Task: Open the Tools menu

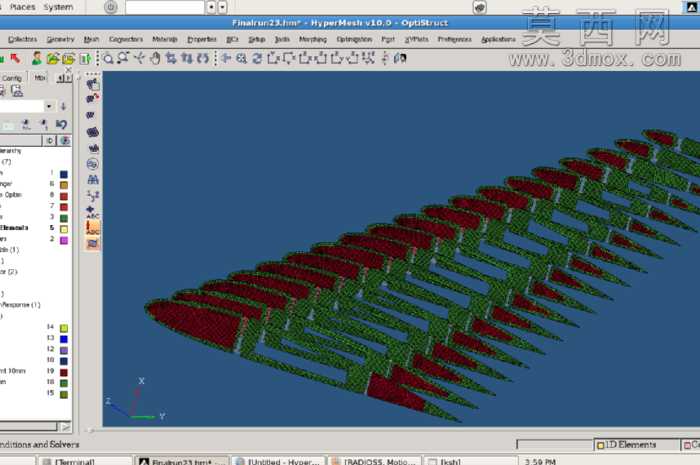Action: pos(282,39)
